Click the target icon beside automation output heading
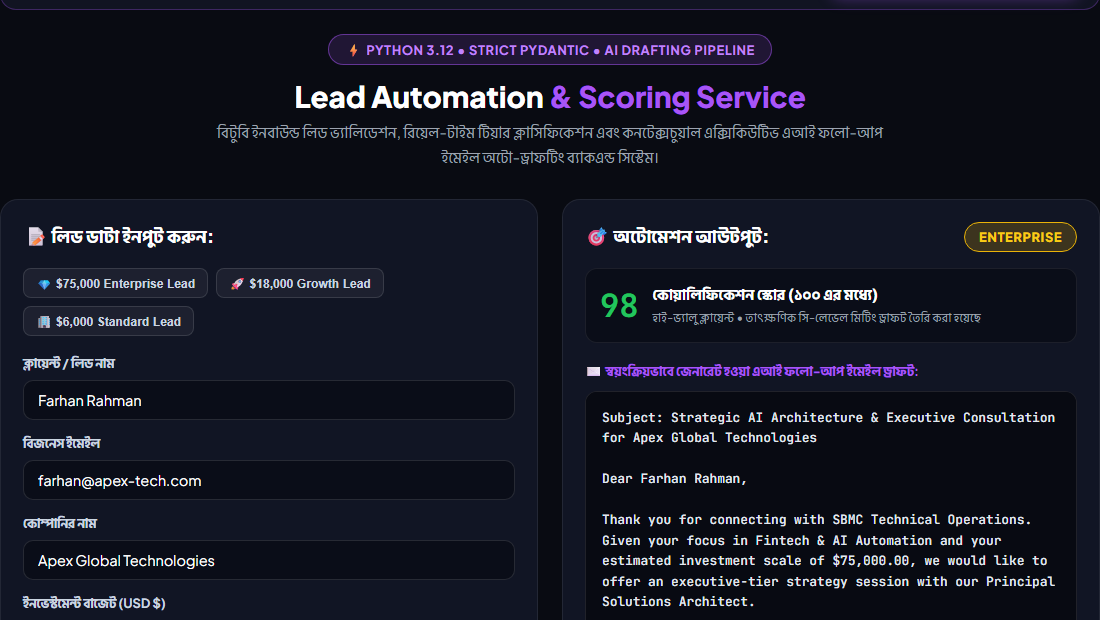 [596, 237]
